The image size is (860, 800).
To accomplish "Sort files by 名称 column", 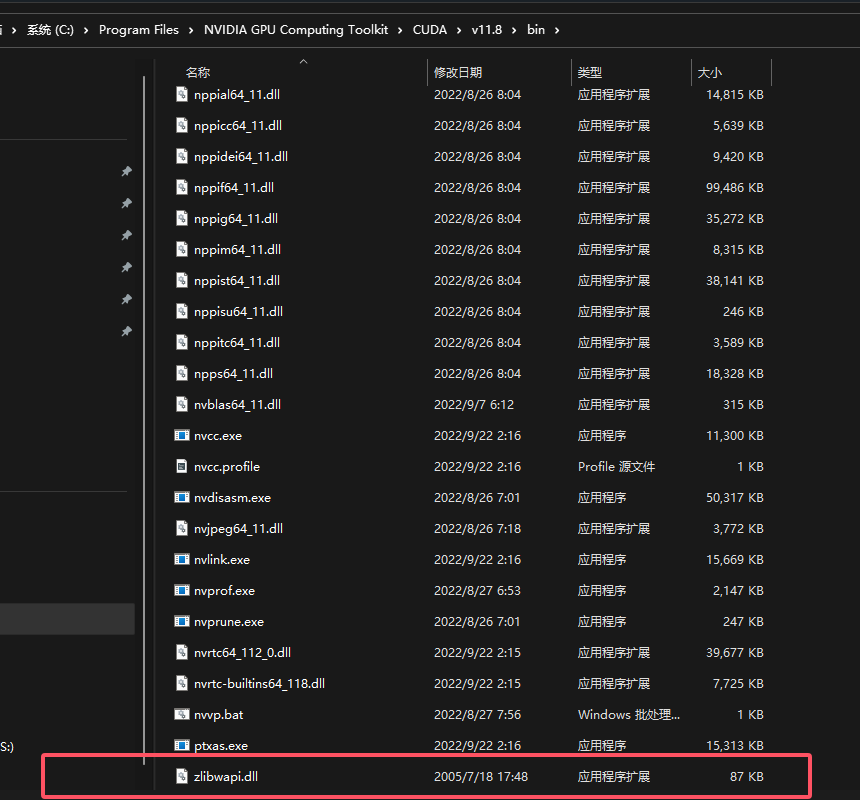I will pyautogui.click(x=198, y=72).
